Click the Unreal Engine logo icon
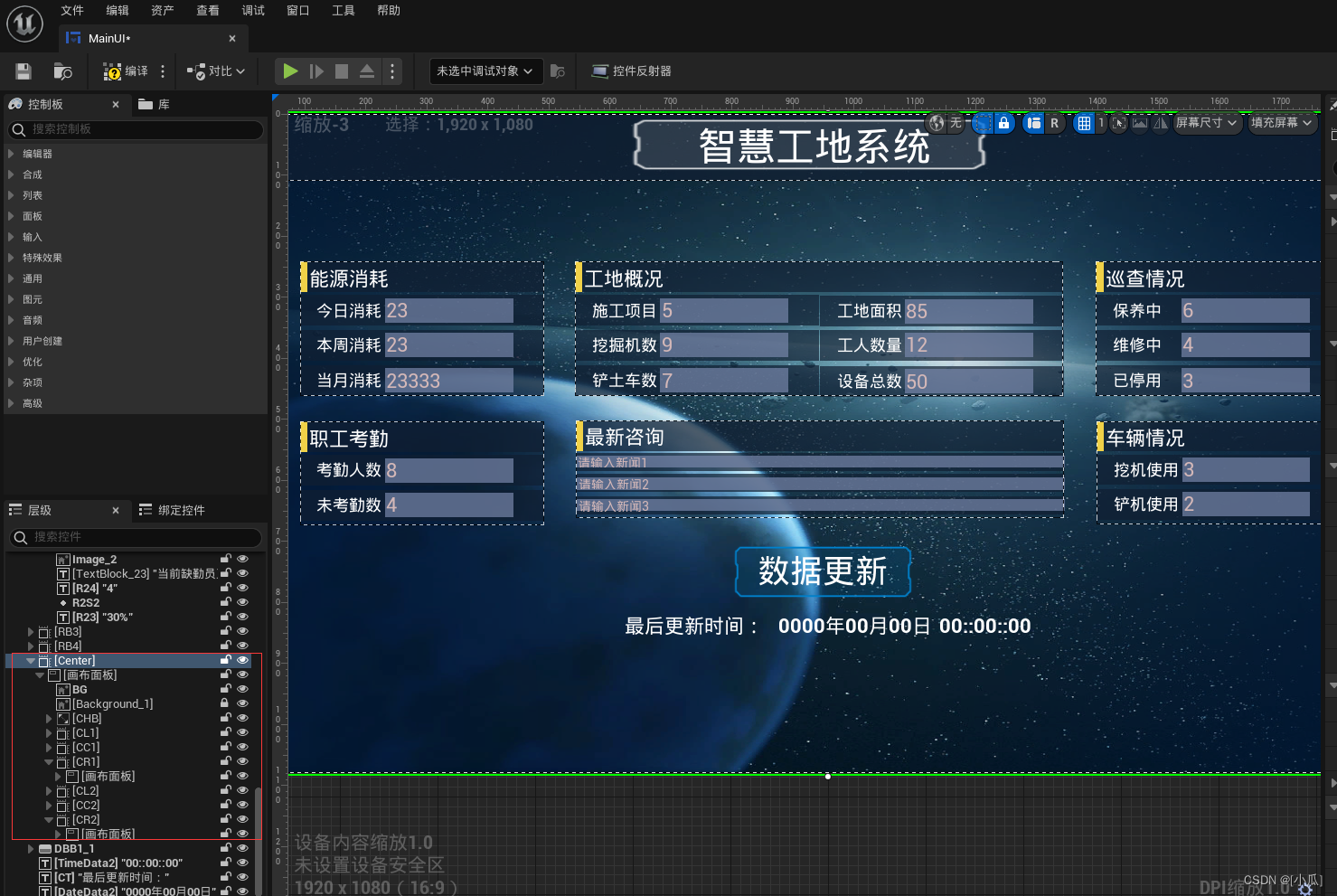Image resolution: width=1337 pixels, height=896 pixels. coord(24,24)
